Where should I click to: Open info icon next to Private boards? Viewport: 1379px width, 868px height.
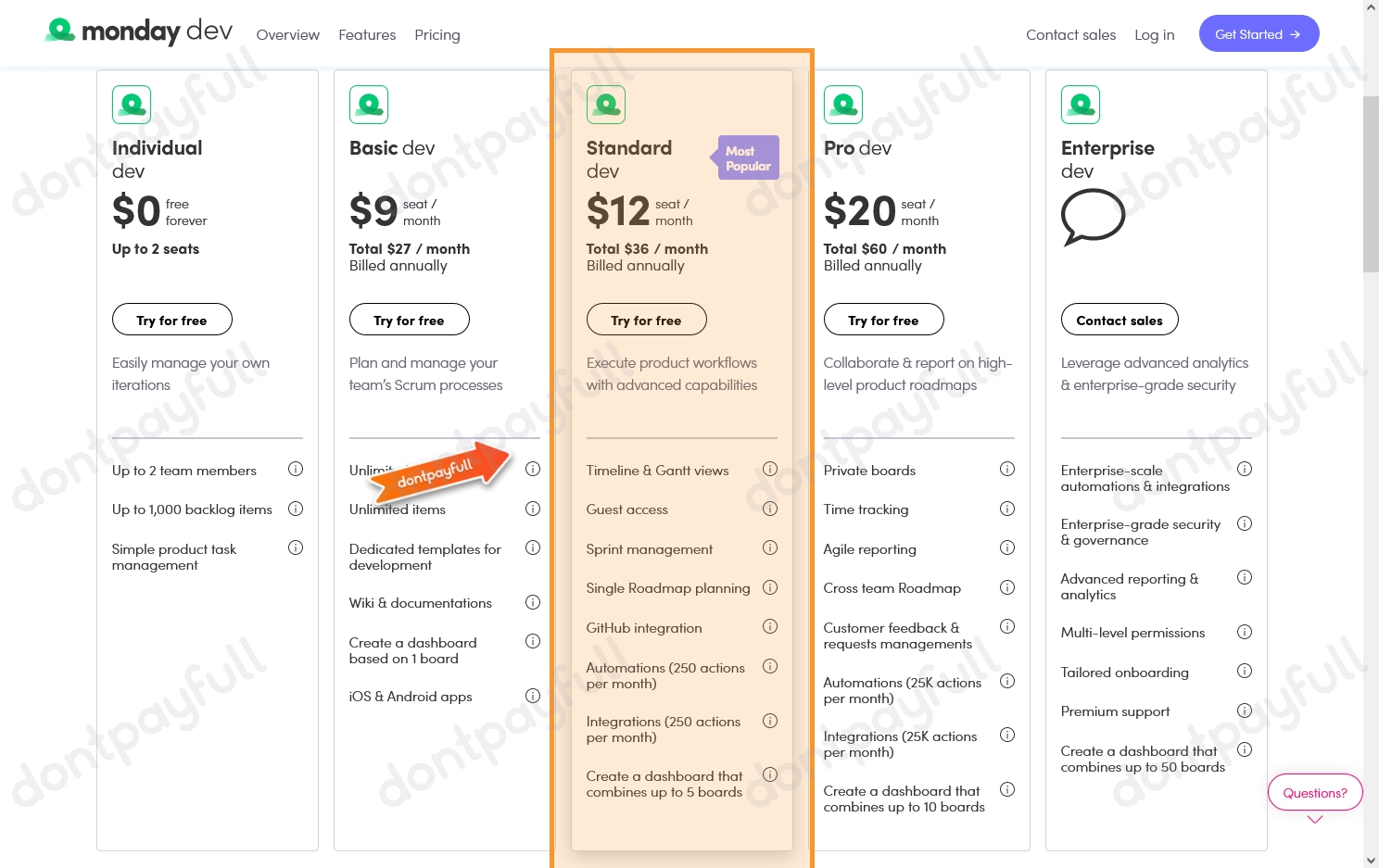click(1007, 469)
